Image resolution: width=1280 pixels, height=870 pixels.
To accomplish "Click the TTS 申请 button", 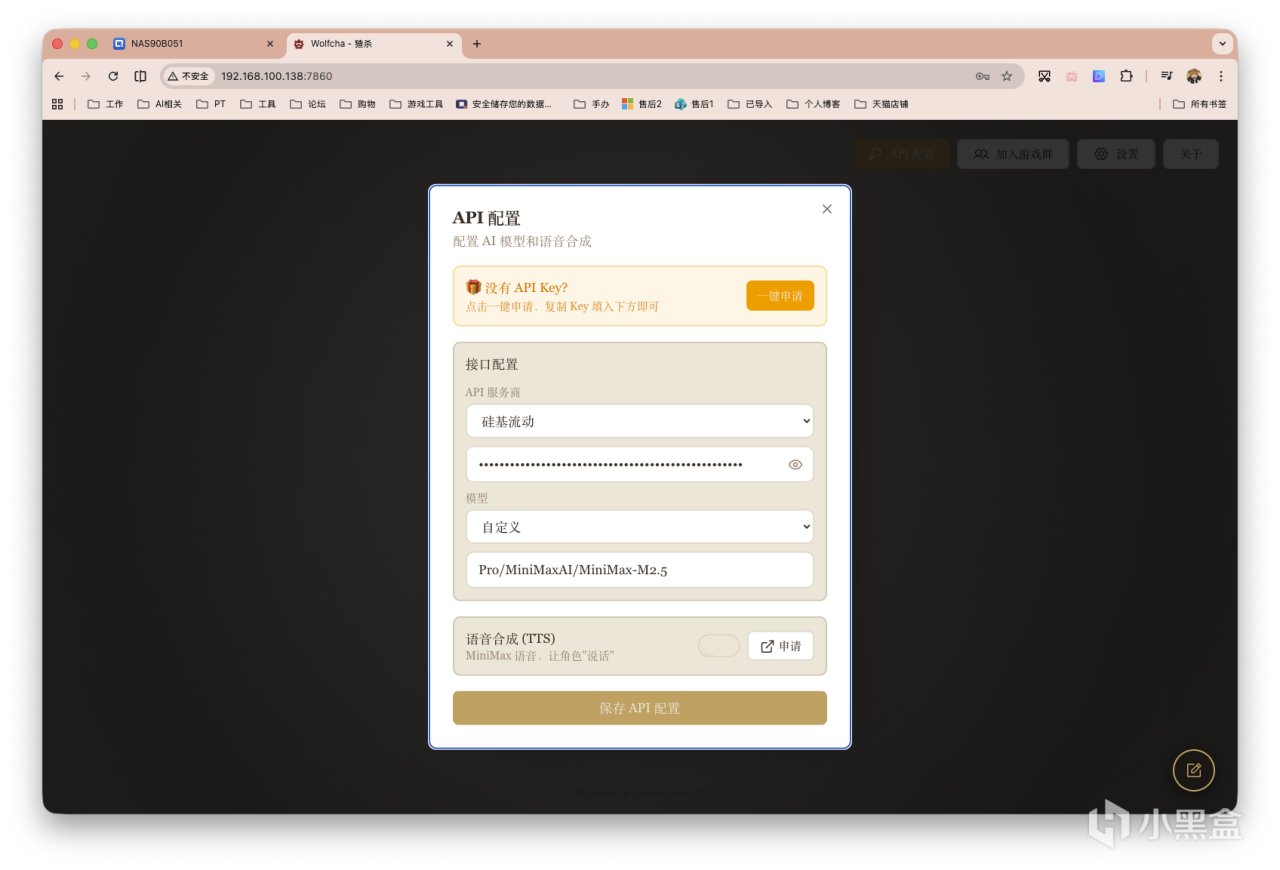I will 780,646.
